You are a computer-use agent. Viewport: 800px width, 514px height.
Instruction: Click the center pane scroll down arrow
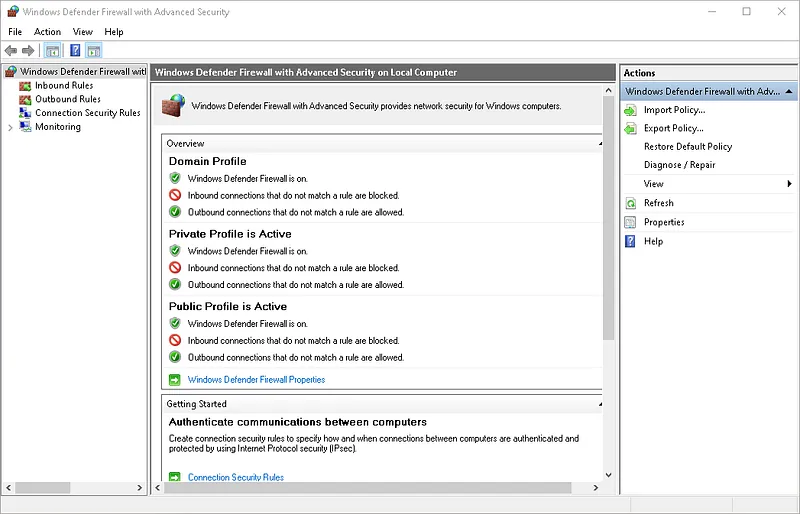[608, 475]
